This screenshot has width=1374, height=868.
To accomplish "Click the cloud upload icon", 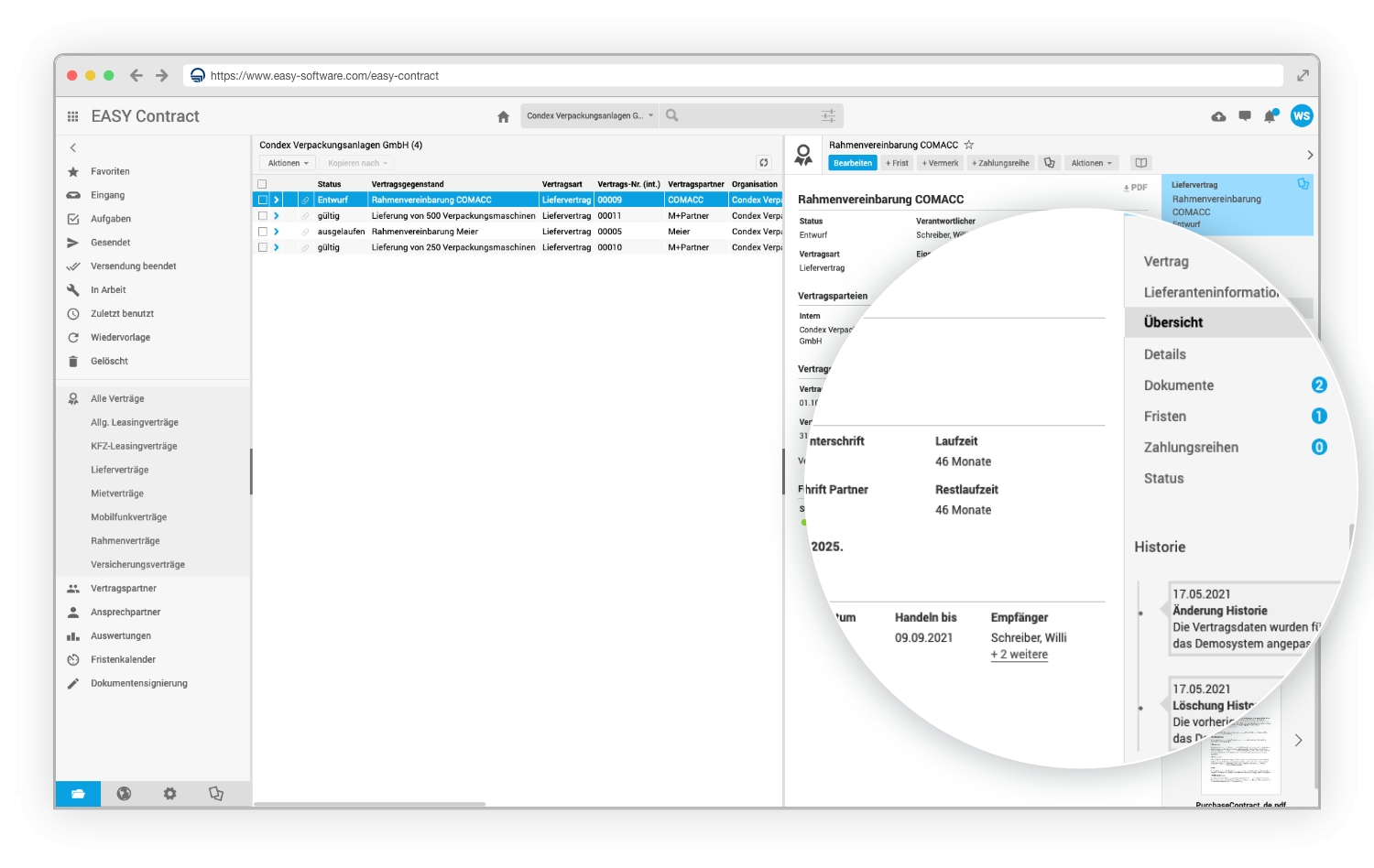I will point(1218,116).
